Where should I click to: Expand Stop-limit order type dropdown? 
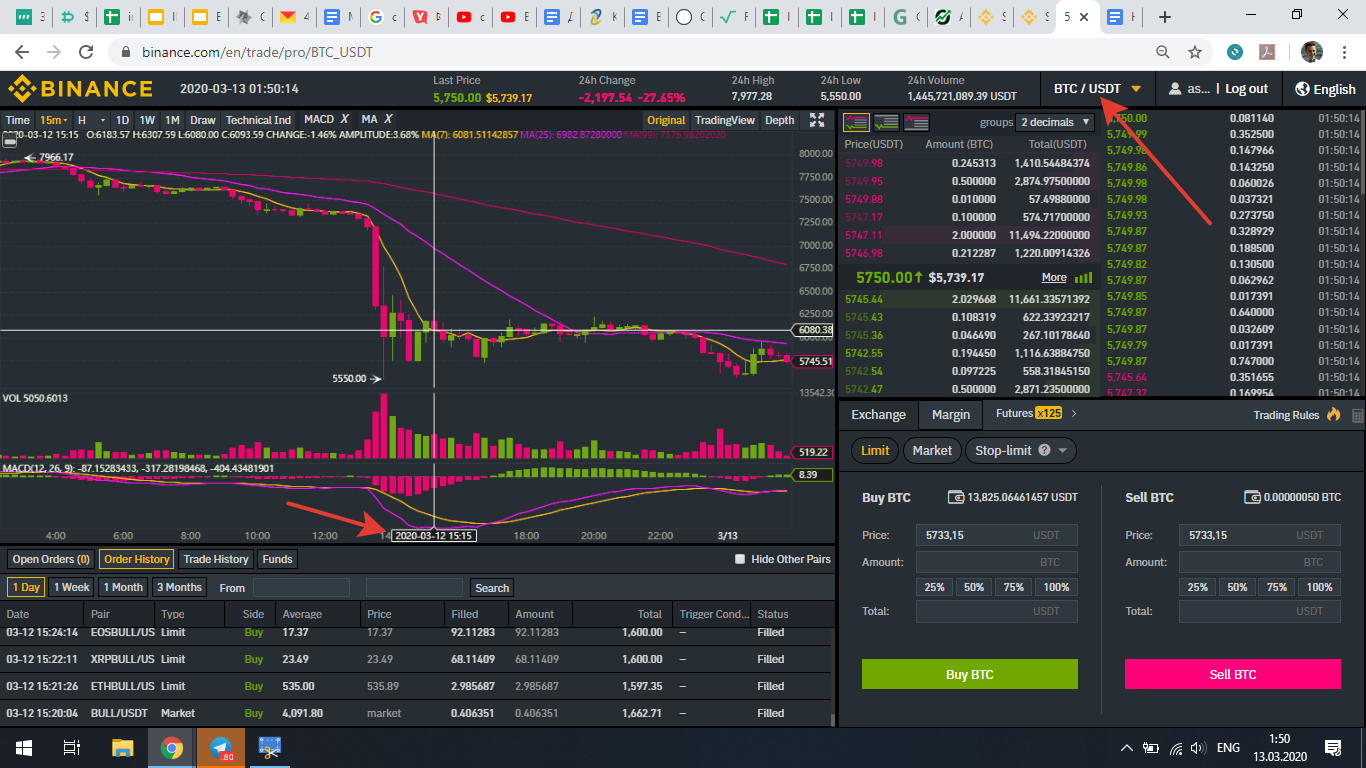[1062, 451]
